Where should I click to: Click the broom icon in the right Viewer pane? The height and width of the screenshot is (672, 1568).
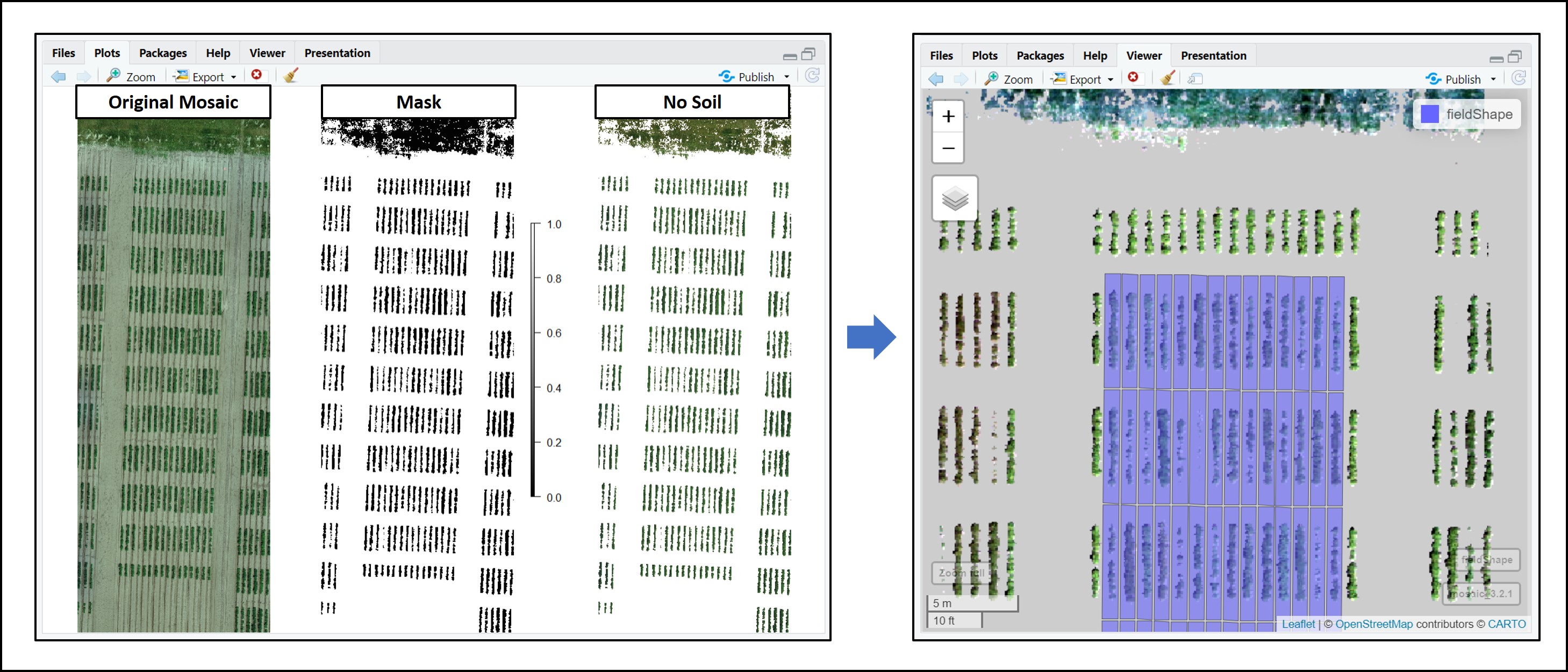tap(1167, 78)
